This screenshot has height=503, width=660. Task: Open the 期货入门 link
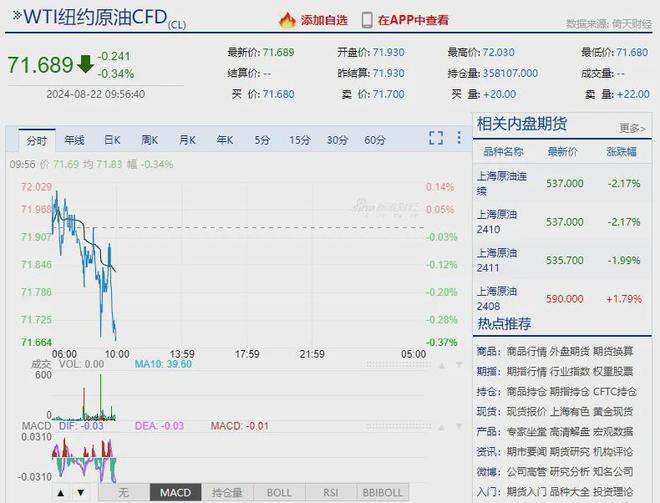(x=526, y=492)
